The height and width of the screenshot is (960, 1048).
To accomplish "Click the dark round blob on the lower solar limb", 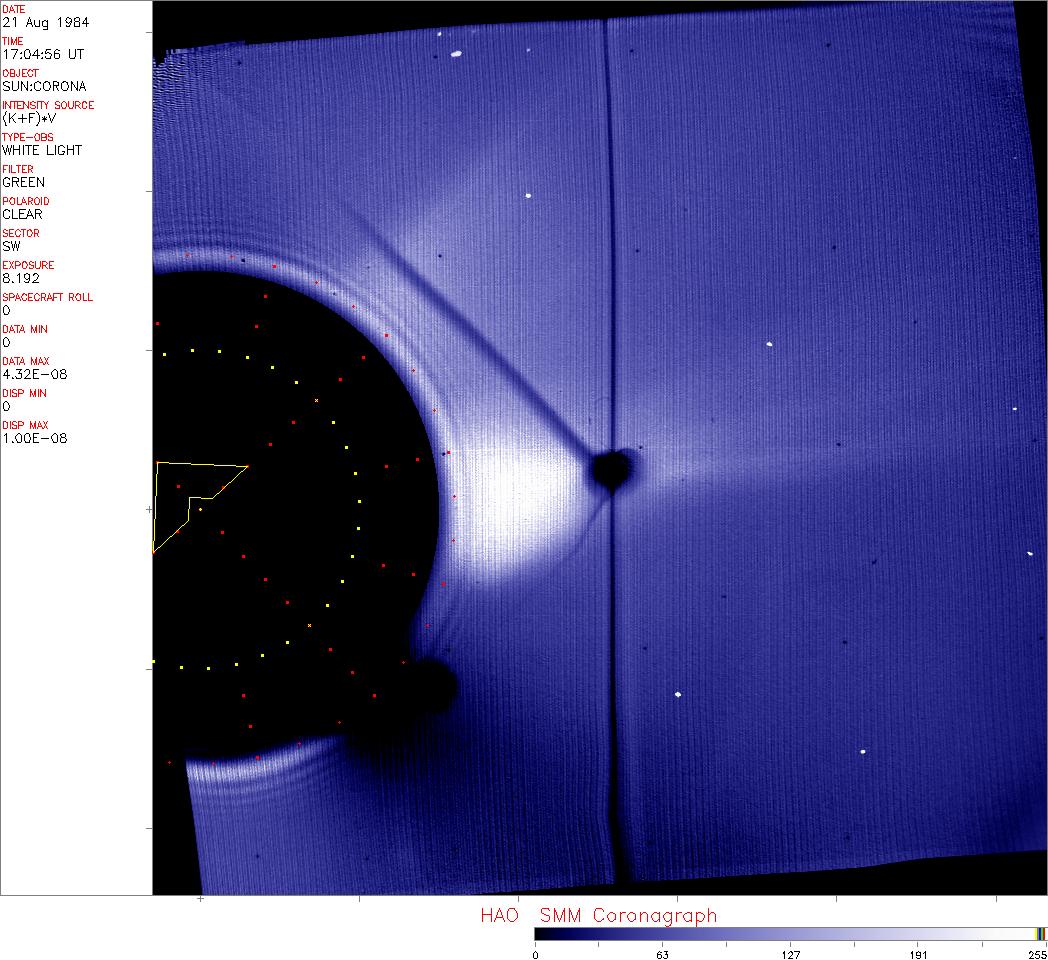I will click(x=432, y=686).
